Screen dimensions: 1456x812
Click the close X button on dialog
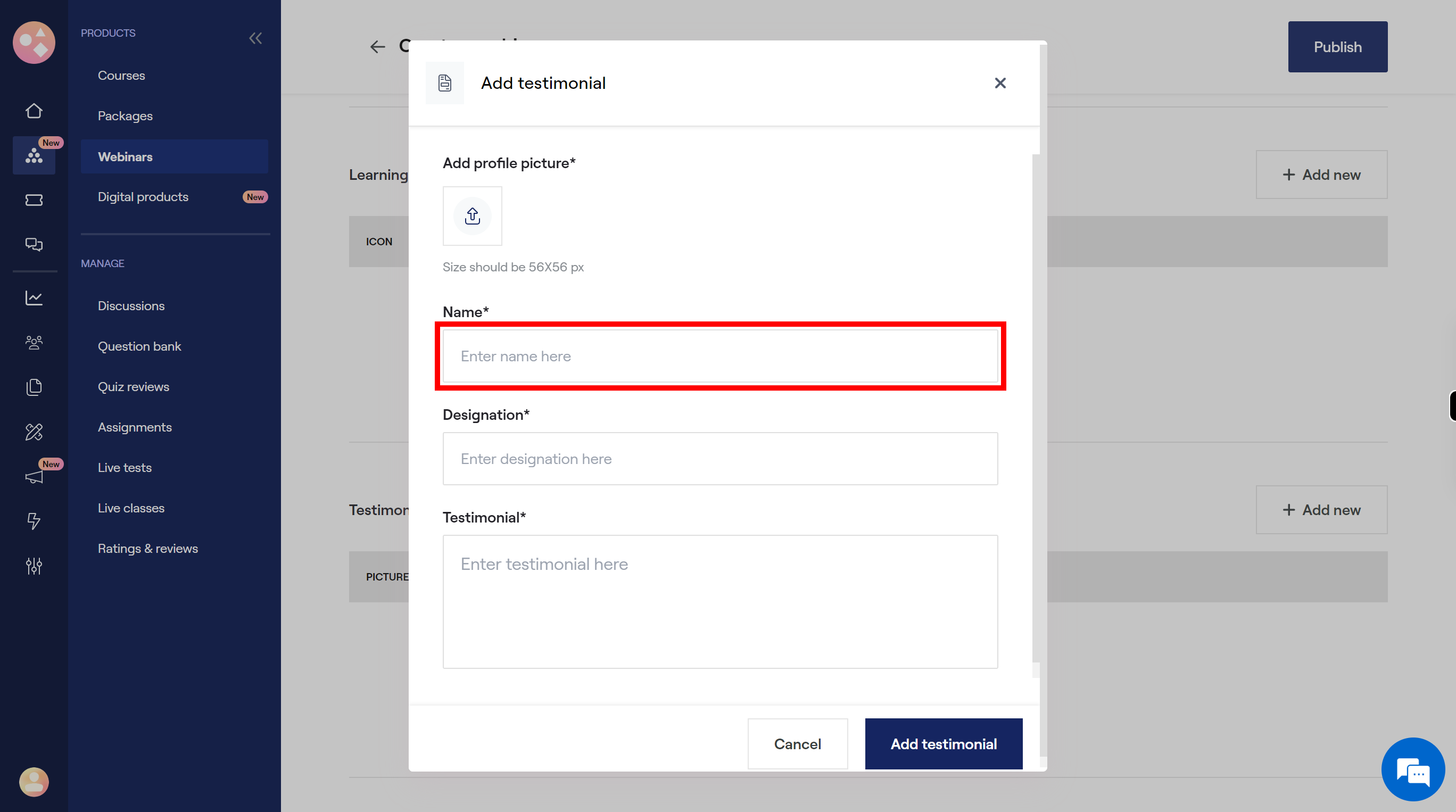999,82
